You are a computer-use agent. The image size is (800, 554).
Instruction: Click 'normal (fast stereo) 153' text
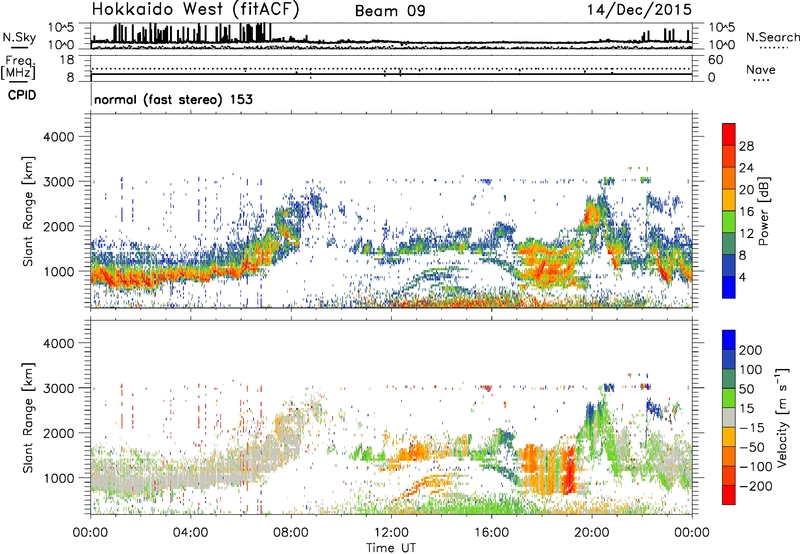coord(173,99)
